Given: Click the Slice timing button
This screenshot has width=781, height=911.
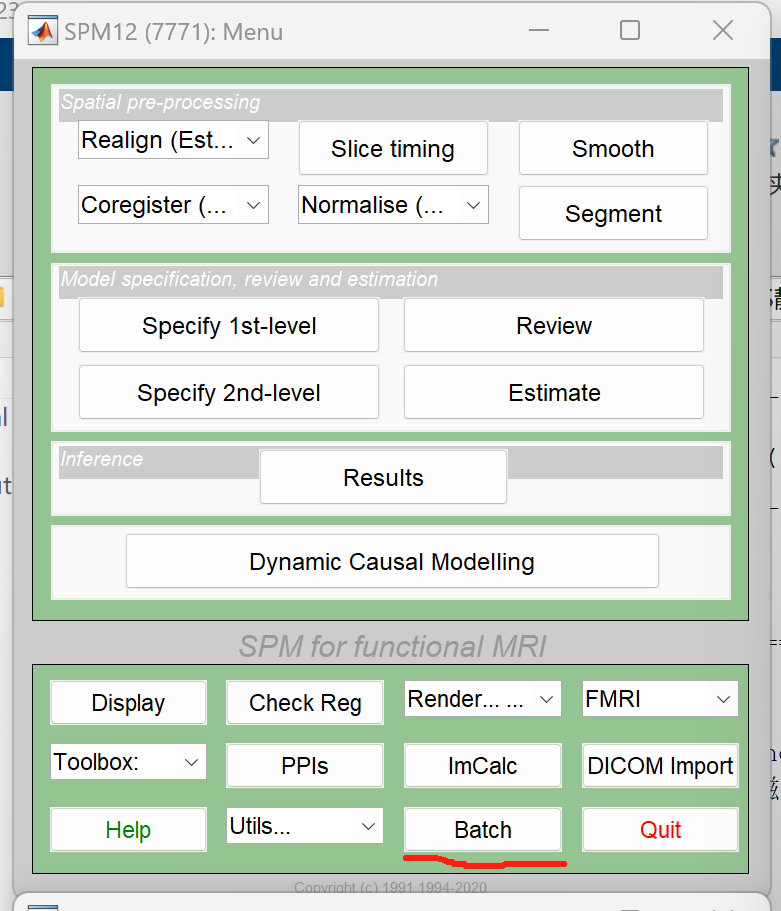Looking at the screenshot, I should click(x=393, y=148).
